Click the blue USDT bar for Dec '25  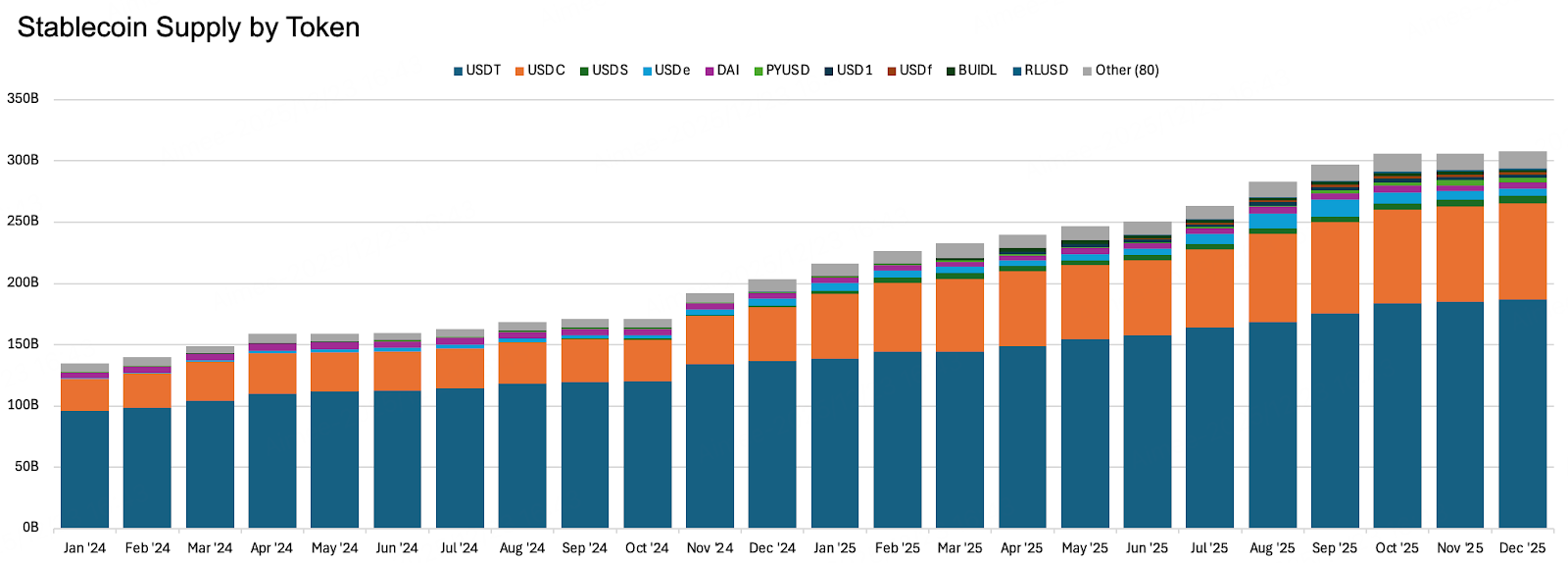click(x=1522, y=412)
